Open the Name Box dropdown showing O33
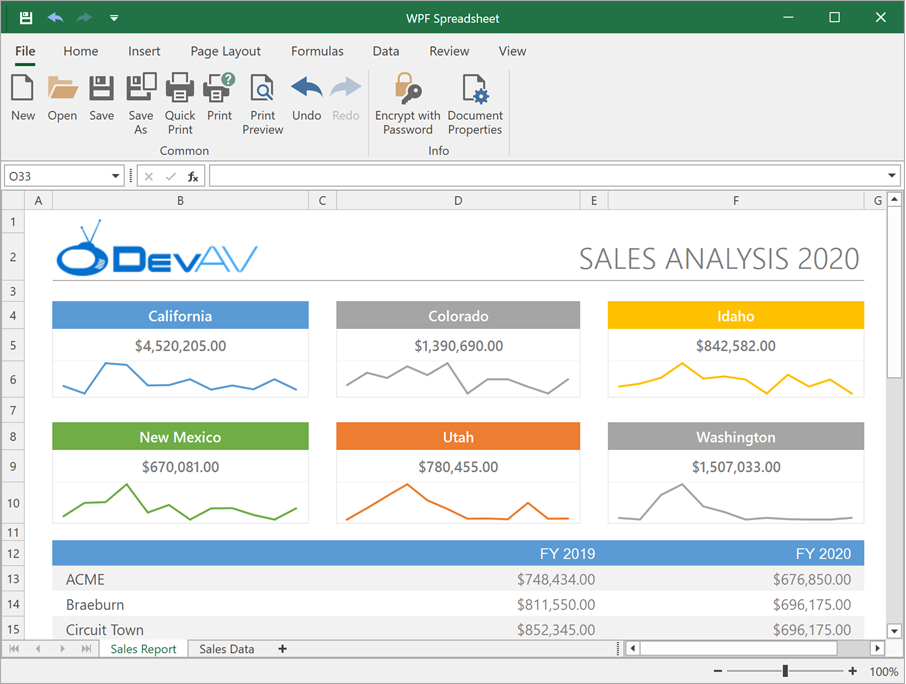The width and height of the screenshot is (906, 684). [x=117, y=175]
